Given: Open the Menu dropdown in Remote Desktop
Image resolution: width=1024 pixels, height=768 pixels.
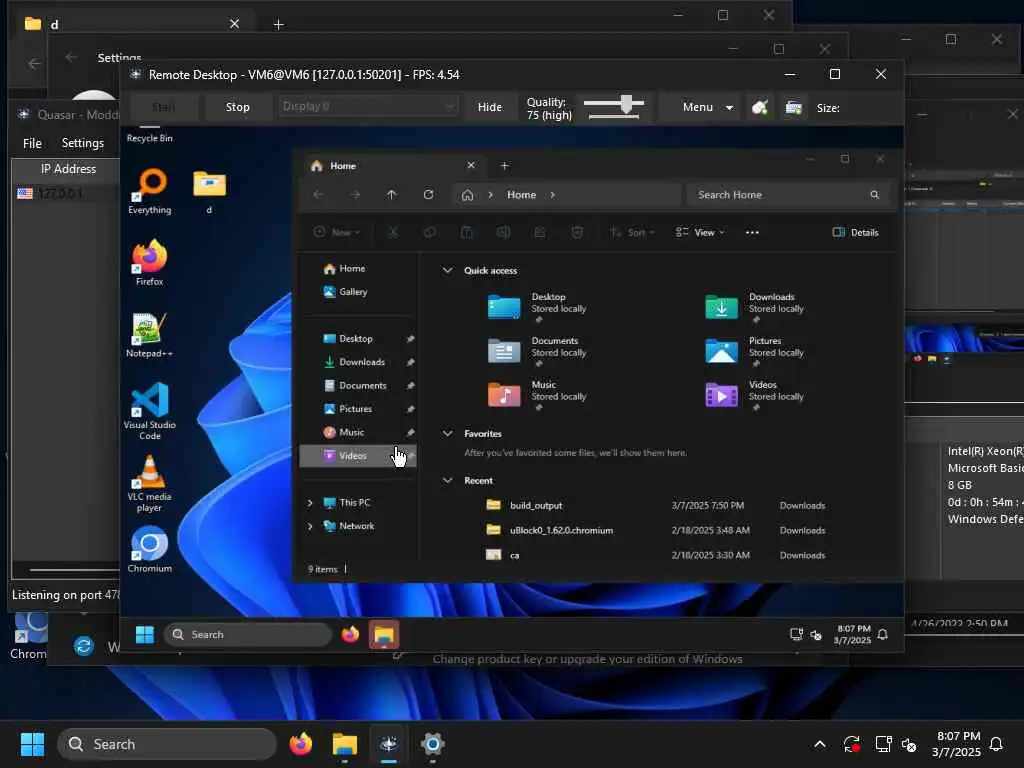Looking at the screenshot, I should point(707,107).
